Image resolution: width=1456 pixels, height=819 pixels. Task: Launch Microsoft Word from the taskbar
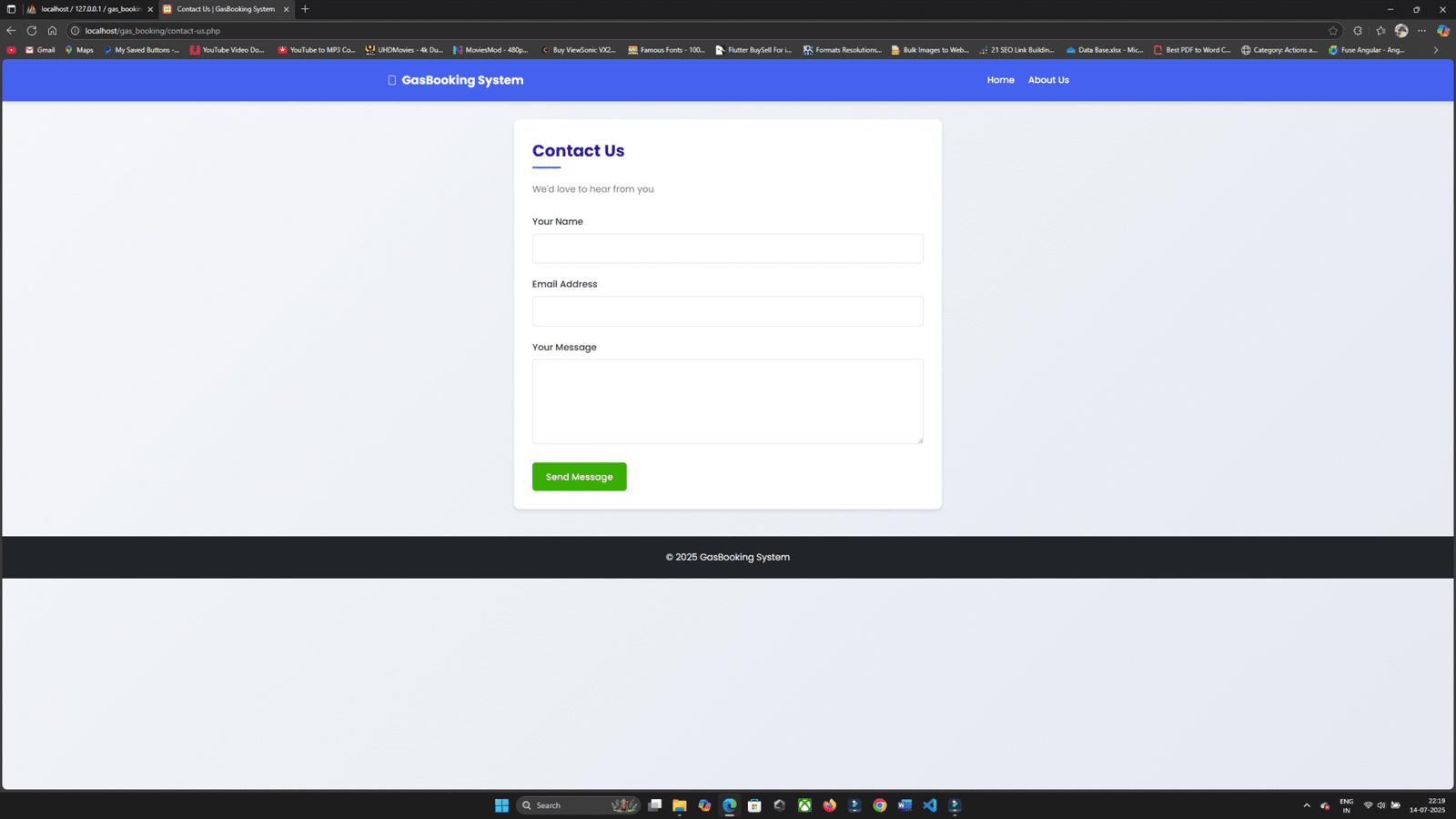[x=904, y=805]
